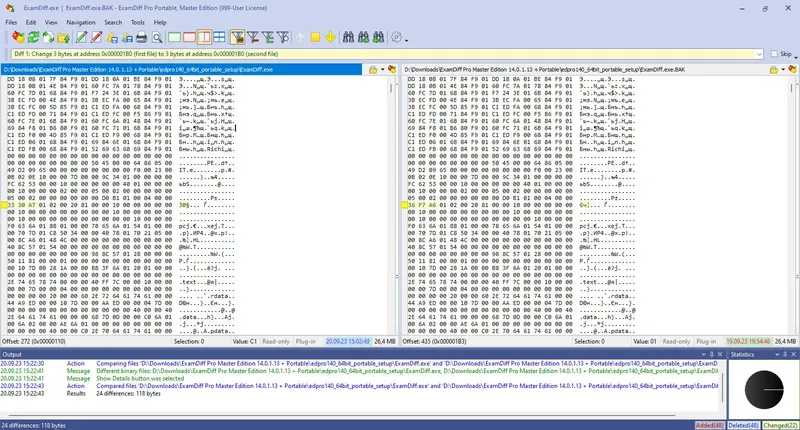
Task: Click the open folder with arrow icon
Action: coord(64,37)
